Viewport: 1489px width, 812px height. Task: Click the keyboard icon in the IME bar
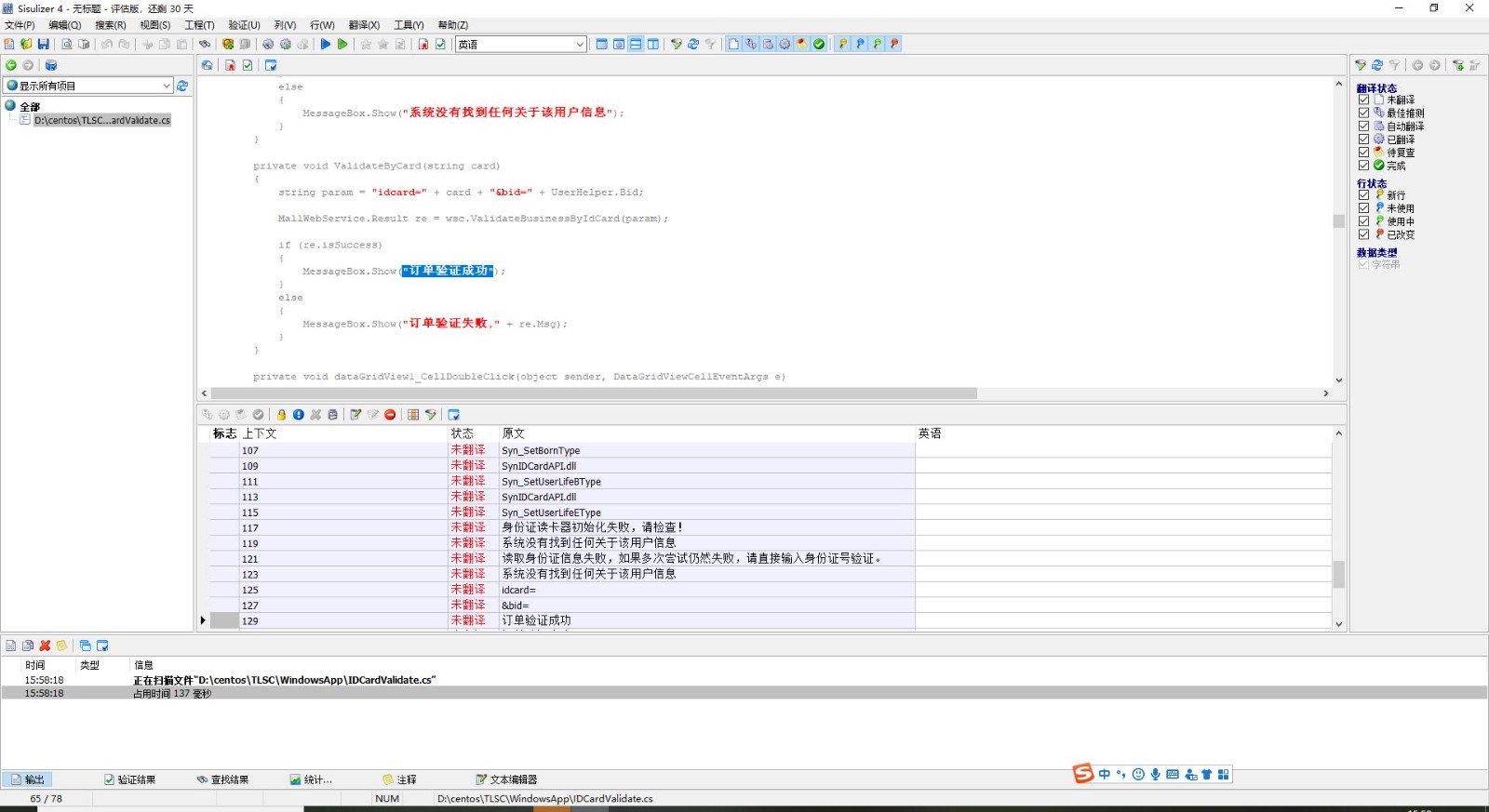[1173, 774]
